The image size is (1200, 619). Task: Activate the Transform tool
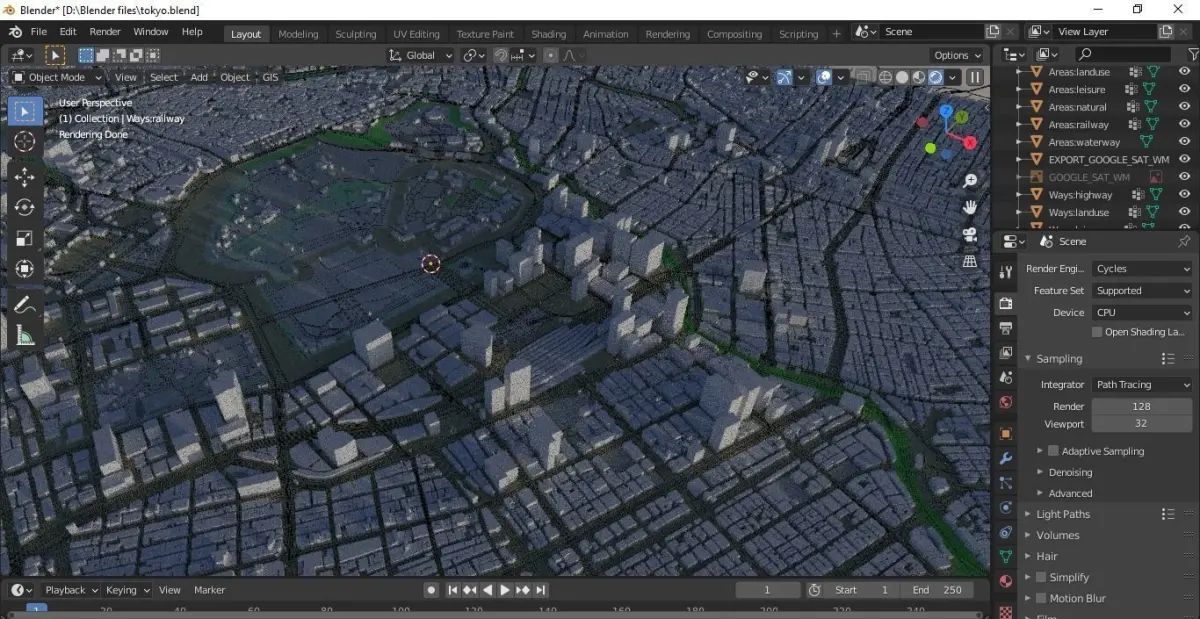coord(25,269)
